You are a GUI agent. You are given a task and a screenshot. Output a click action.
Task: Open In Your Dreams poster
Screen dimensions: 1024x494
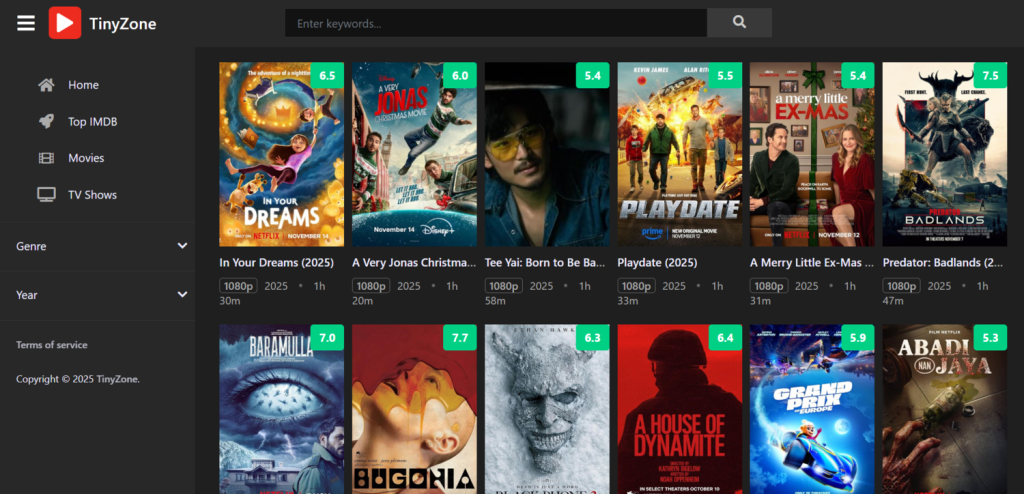point(281,154)
